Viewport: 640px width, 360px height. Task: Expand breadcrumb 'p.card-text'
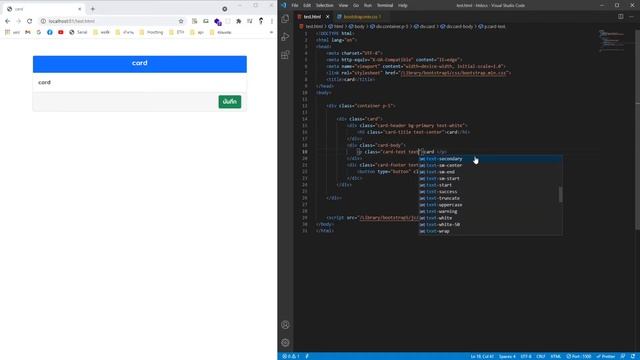pos(492,27)
